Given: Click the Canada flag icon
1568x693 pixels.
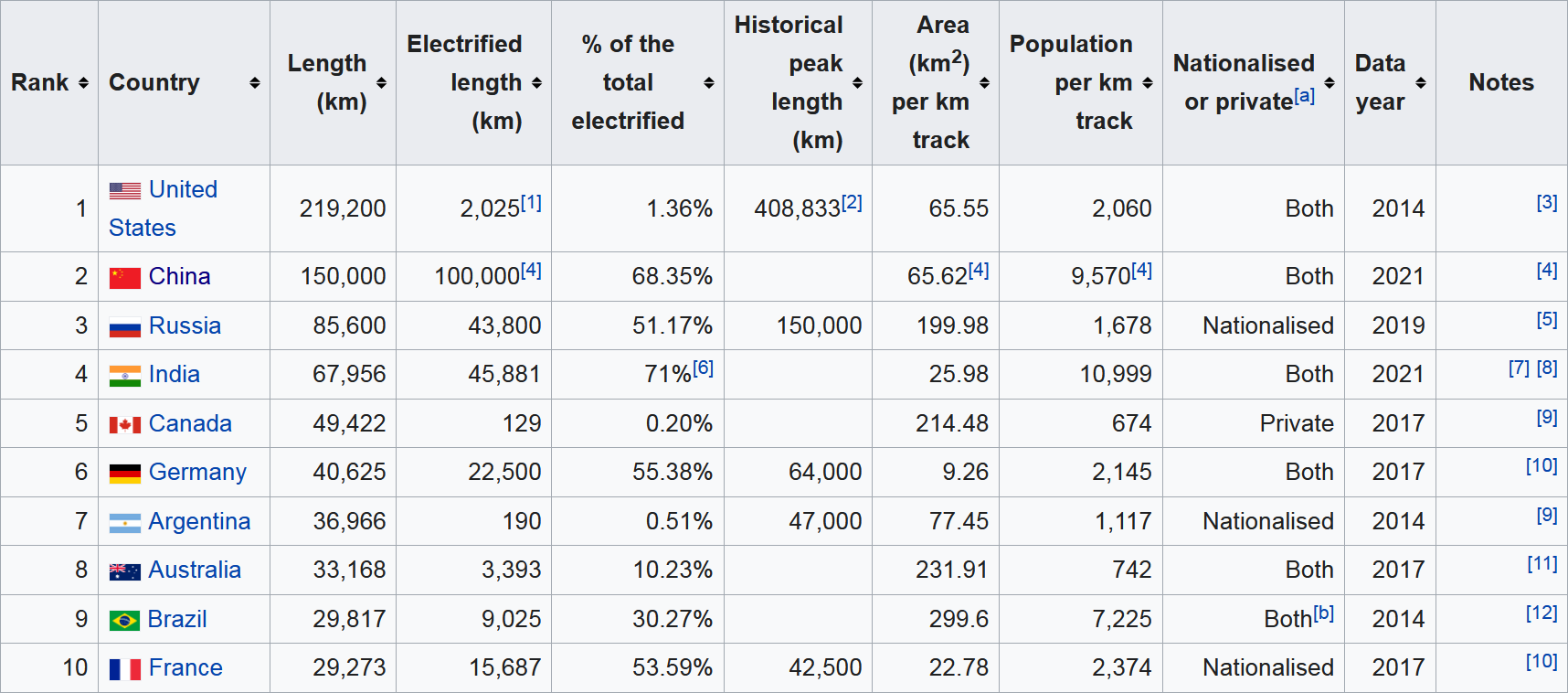Looking at the screenshot, I should pos(125,424).
